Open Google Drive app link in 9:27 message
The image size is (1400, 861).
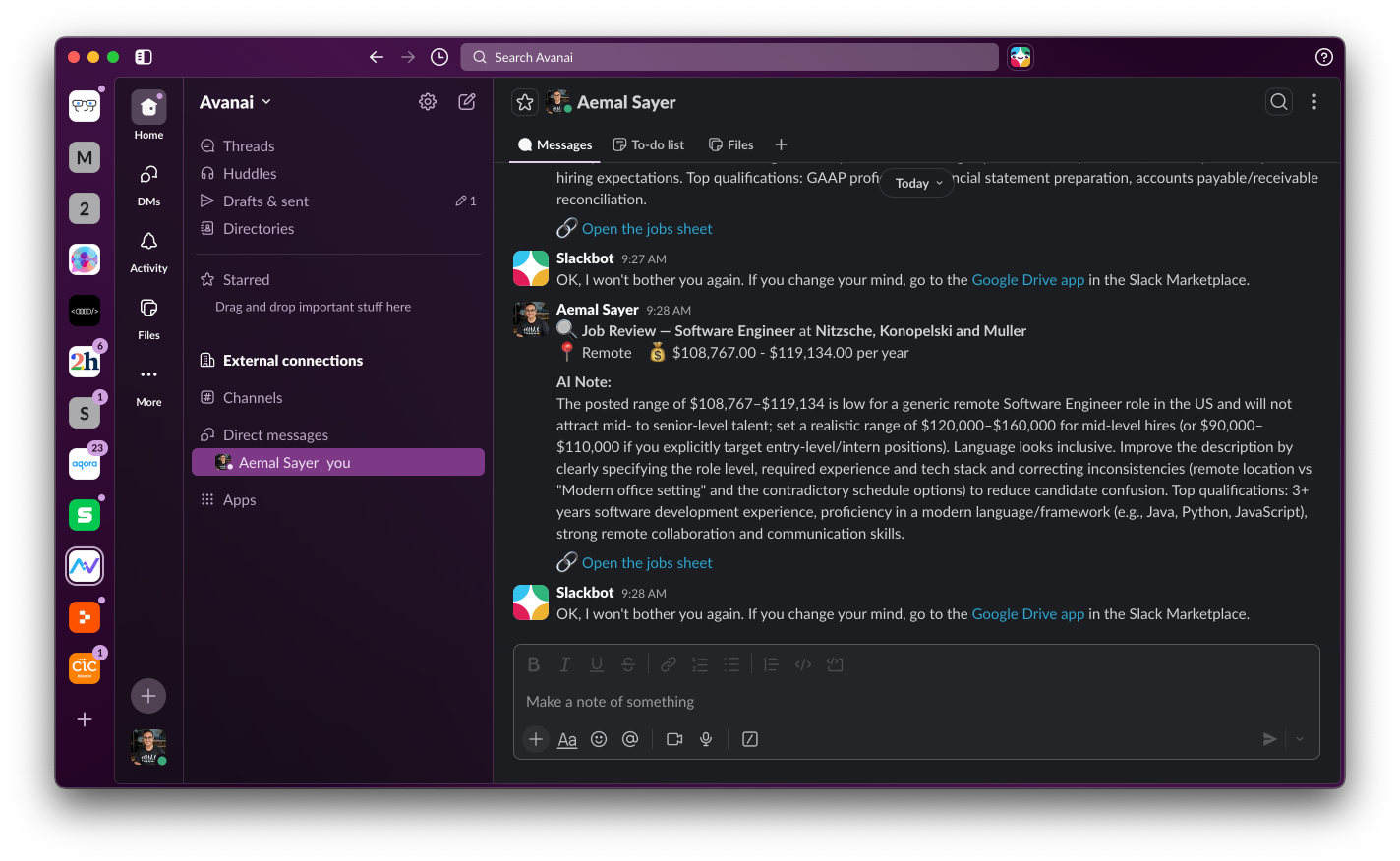coord(1027,280)
